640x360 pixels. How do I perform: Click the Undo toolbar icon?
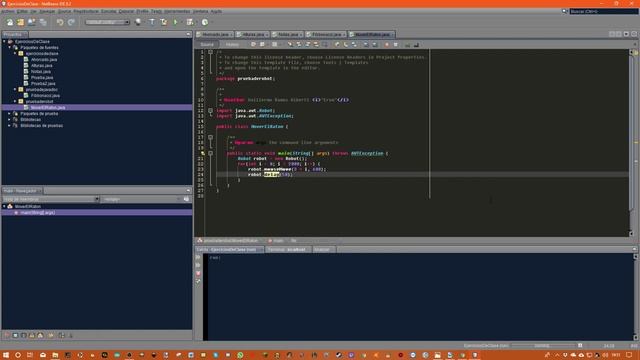(x=60, y=22)
